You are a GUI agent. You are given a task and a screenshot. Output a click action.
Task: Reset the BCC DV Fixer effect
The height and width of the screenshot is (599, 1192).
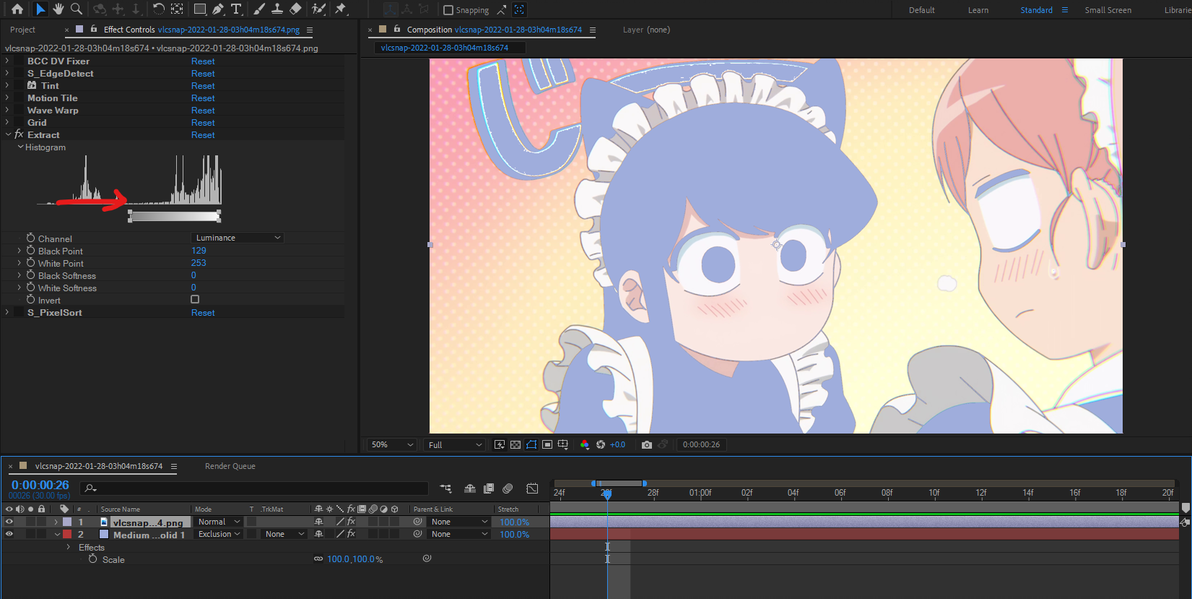203,61
